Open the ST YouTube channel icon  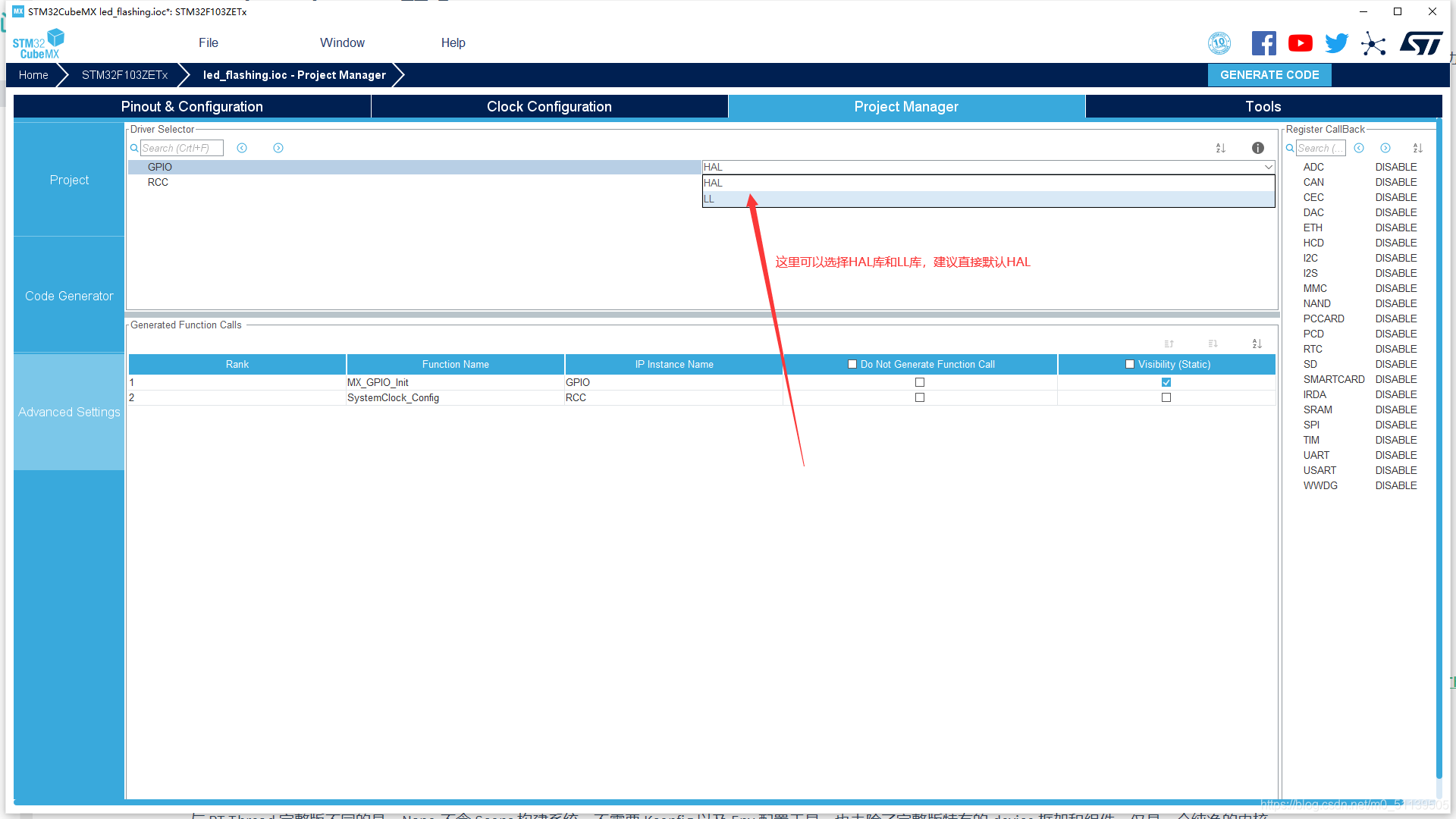point(1300,43)
